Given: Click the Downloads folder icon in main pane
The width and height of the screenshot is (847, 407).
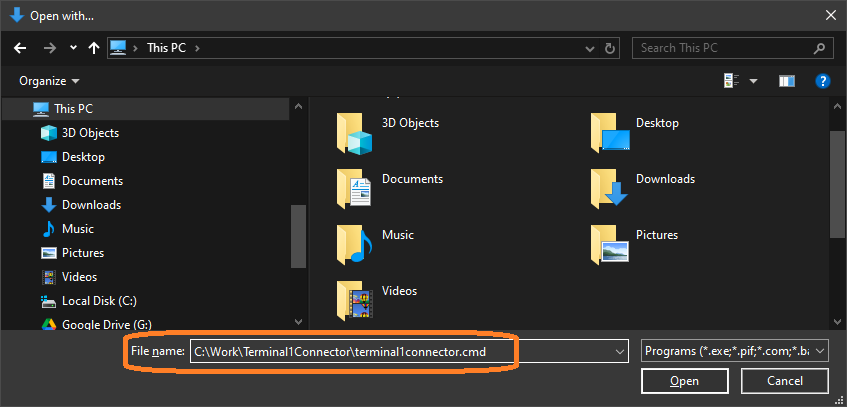Looking at the screenshot, I should [x=609, y=189].
